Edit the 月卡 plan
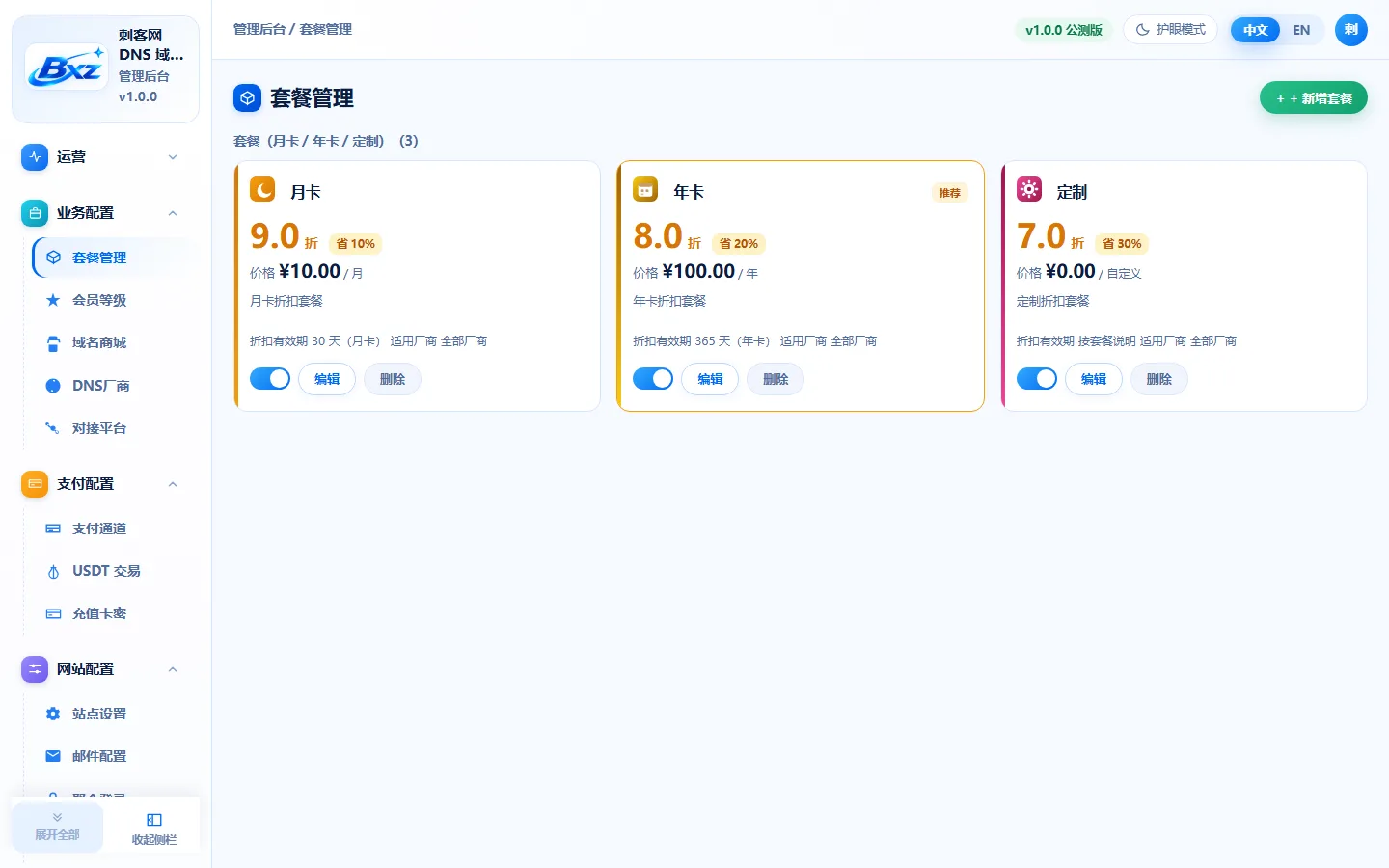This screenshot has width=1389, height=868. point(327,379)
